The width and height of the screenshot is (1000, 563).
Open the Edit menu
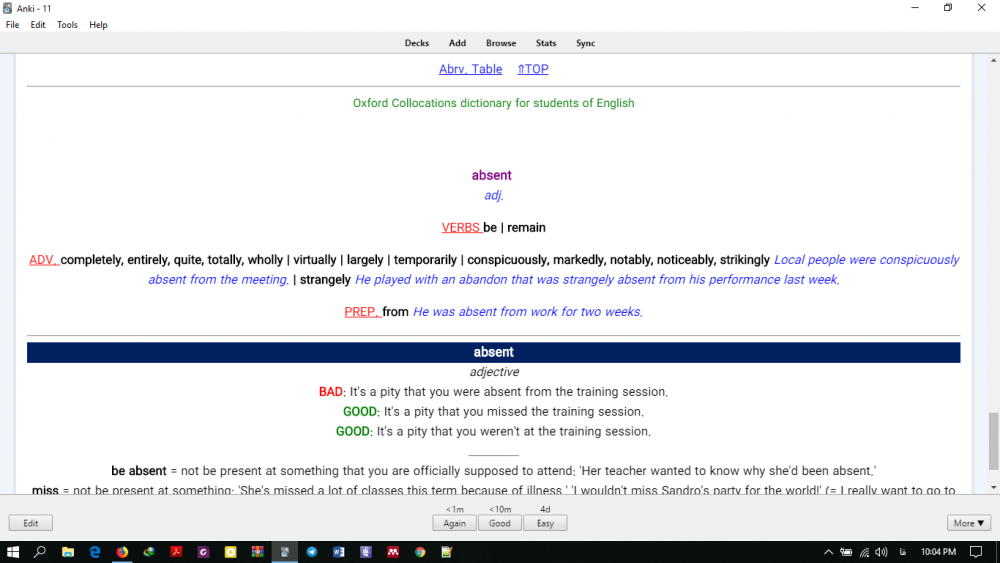click(x=38, y=25)
